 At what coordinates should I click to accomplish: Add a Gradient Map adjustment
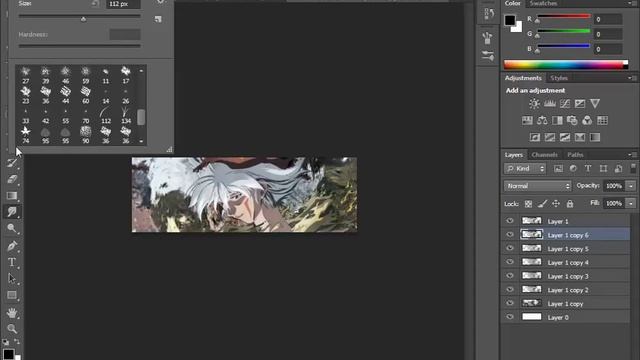pyautogui.click(x=595, y=137)
